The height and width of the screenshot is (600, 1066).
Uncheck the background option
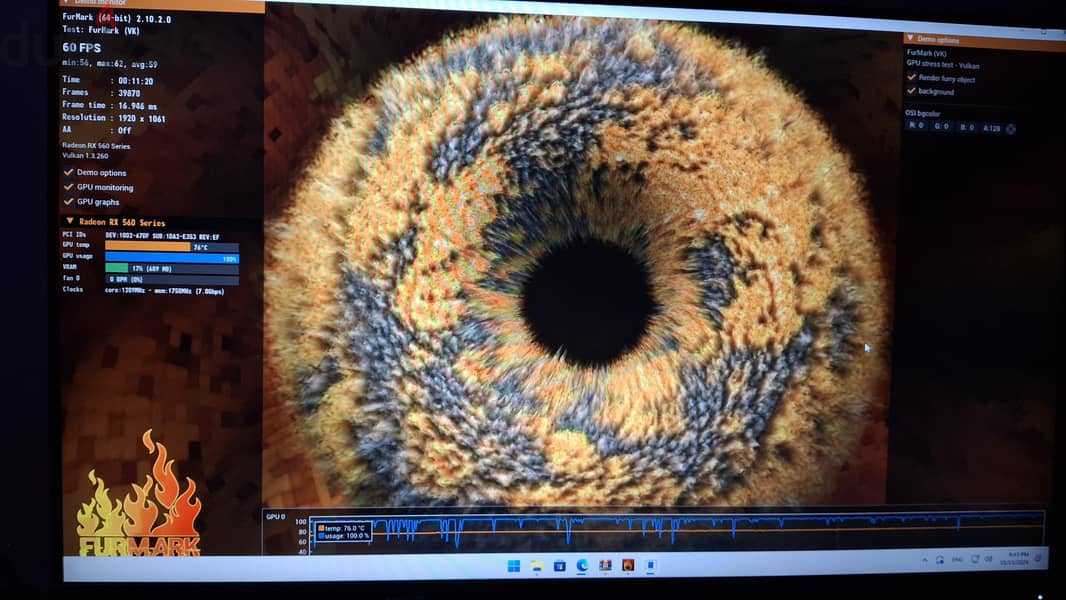click(x=912, y=90)
